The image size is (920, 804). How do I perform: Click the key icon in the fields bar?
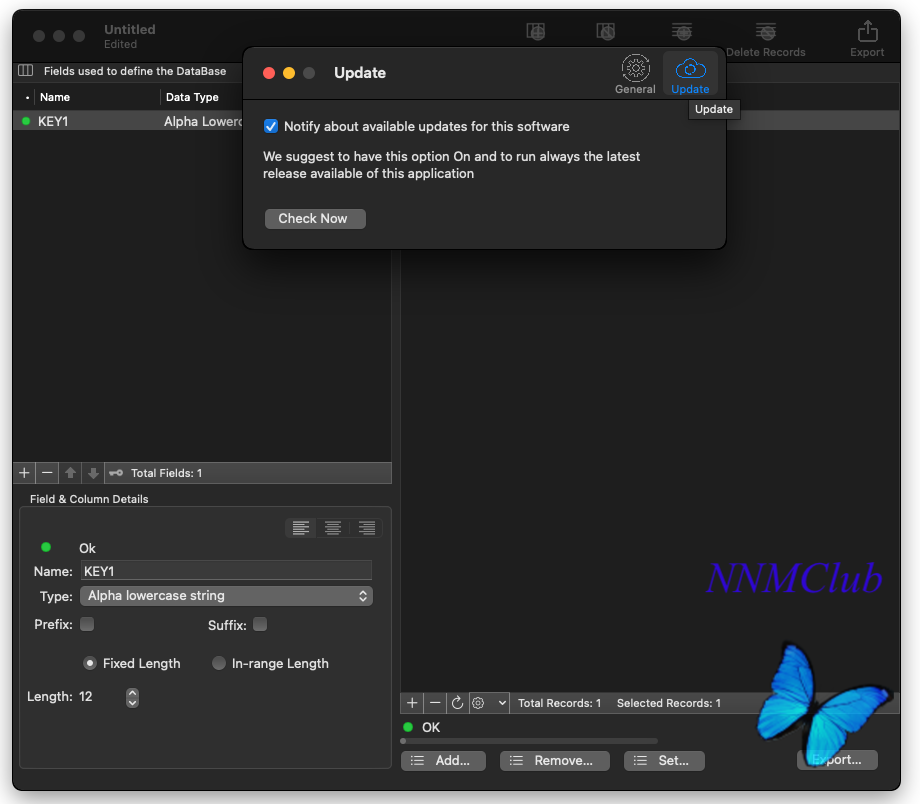pyautogui.click(x=116, y=473)
